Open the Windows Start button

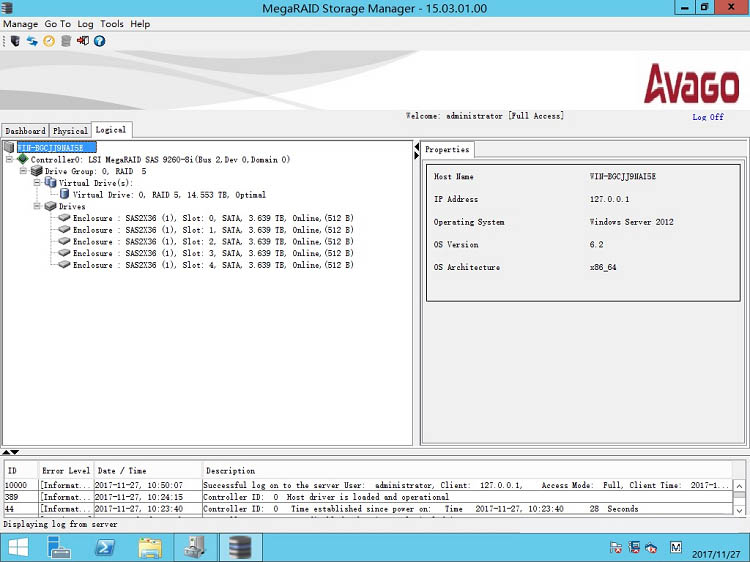click(19, 547)
